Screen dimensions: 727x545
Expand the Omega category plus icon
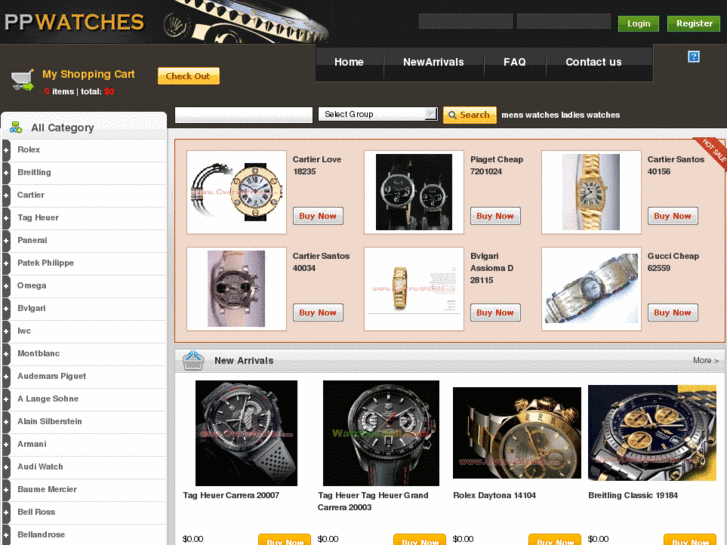pyautogui.click(x=6, y=286)
